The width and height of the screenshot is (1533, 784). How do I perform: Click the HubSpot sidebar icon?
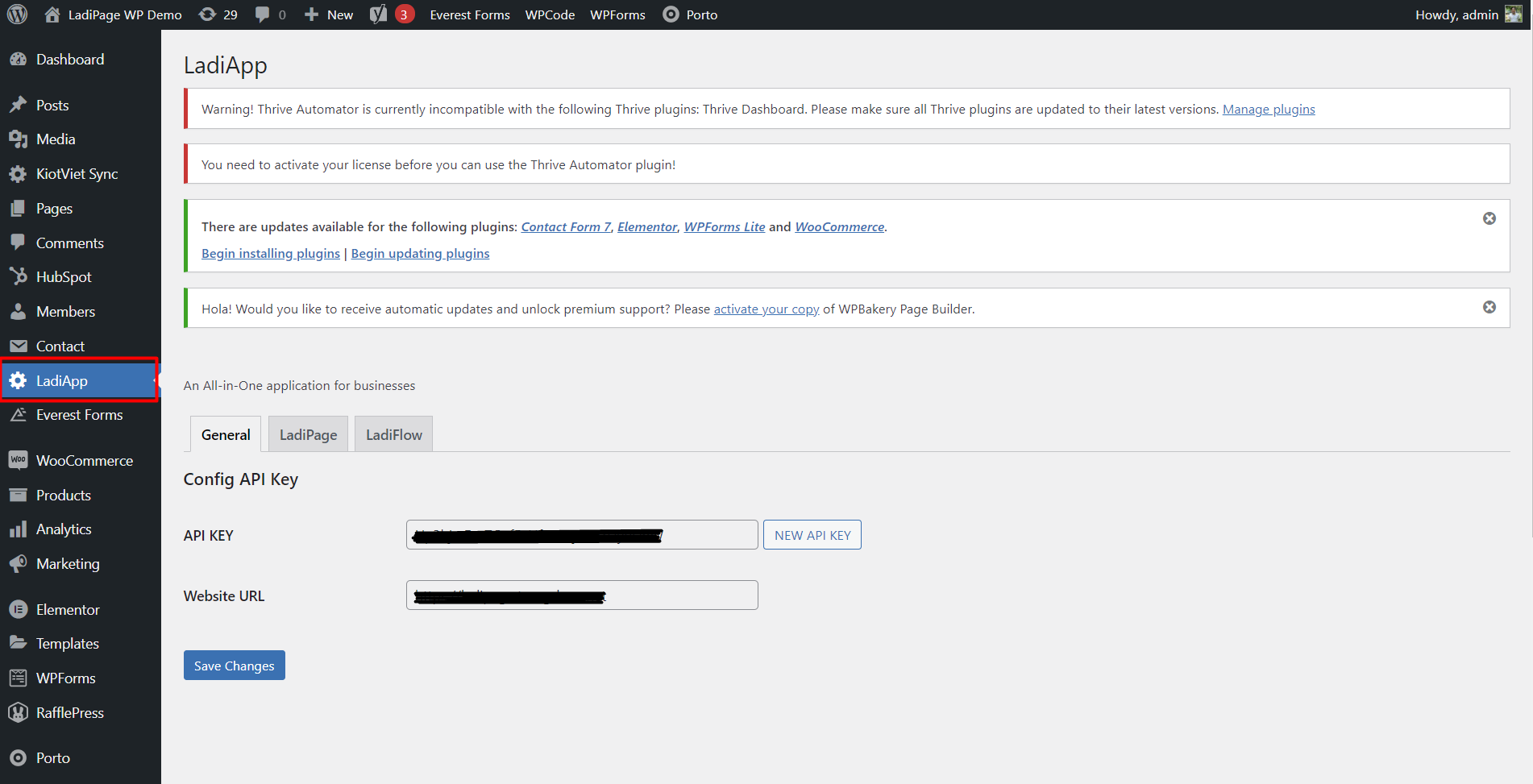[x=18, y=276]
